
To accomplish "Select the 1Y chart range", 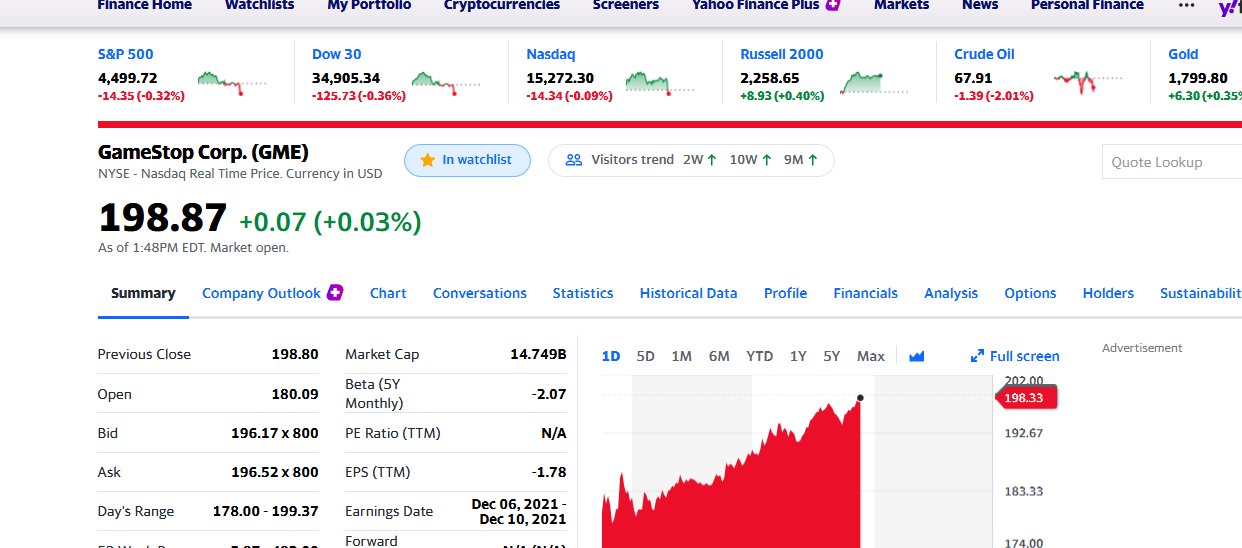I will (x=798, y=356).
